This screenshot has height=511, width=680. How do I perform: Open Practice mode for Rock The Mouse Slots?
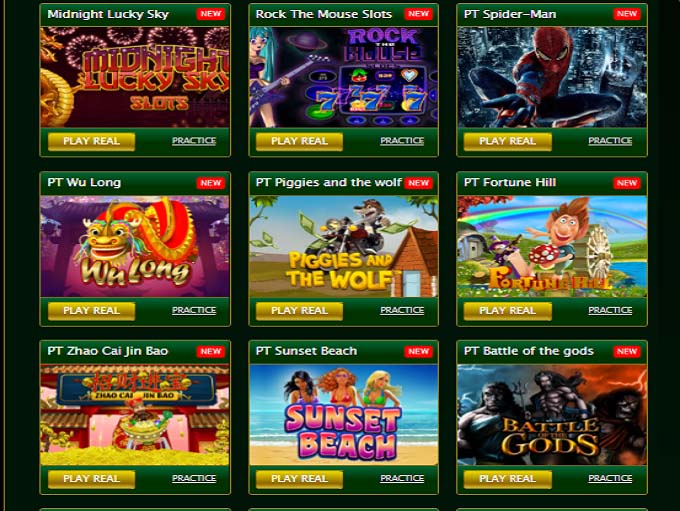click(x=402, y=141)
